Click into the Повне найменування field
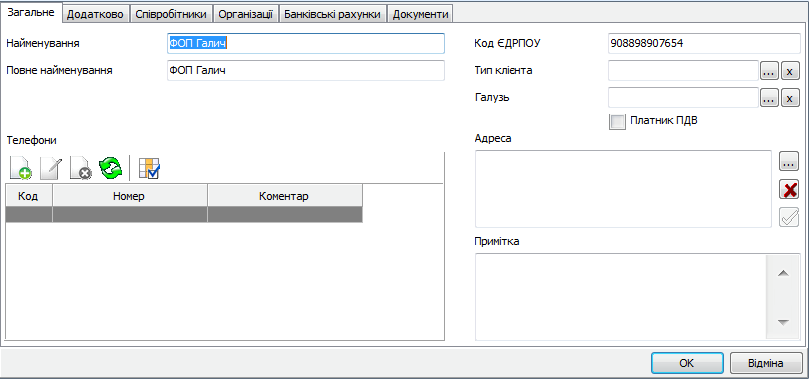 pyautogui.click(x=305, y=71)
